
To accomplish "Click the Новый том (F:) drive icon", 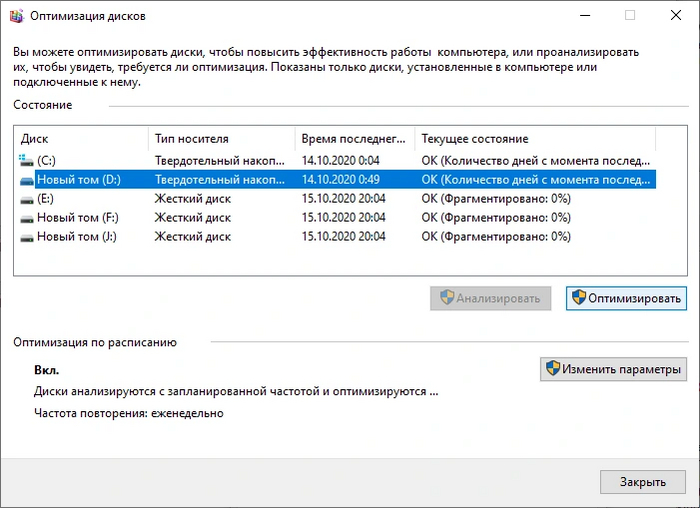I will pos(26,218).
